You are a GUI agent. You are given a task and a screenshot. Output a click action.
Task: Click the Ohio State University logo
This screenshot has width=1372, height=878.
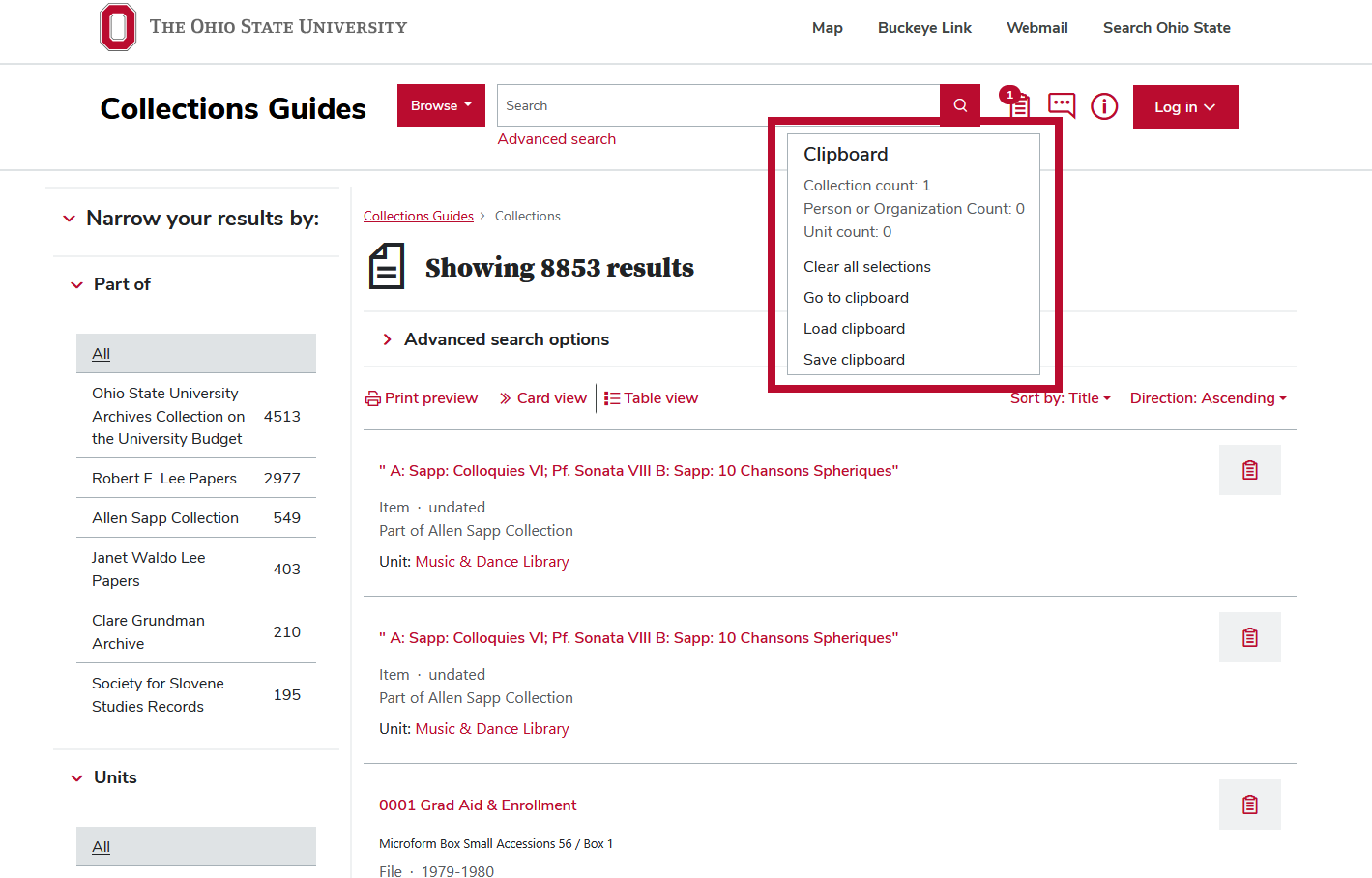click(x=253, y=27)
